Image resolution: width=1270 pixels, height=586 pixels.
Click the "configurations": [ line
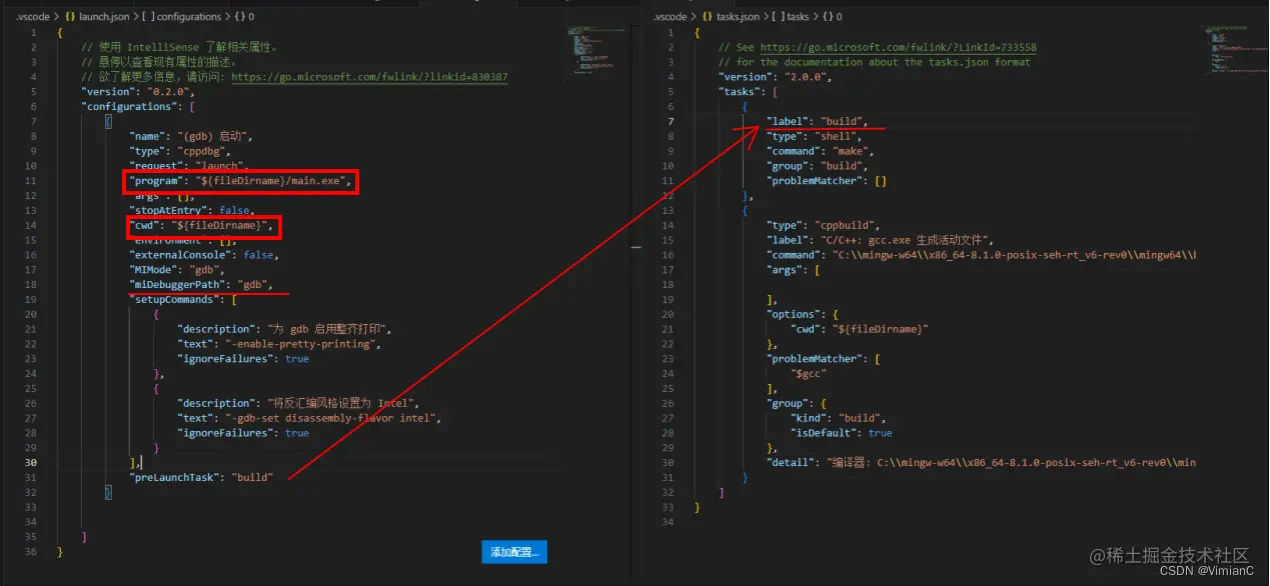click(x=138, y=106)
